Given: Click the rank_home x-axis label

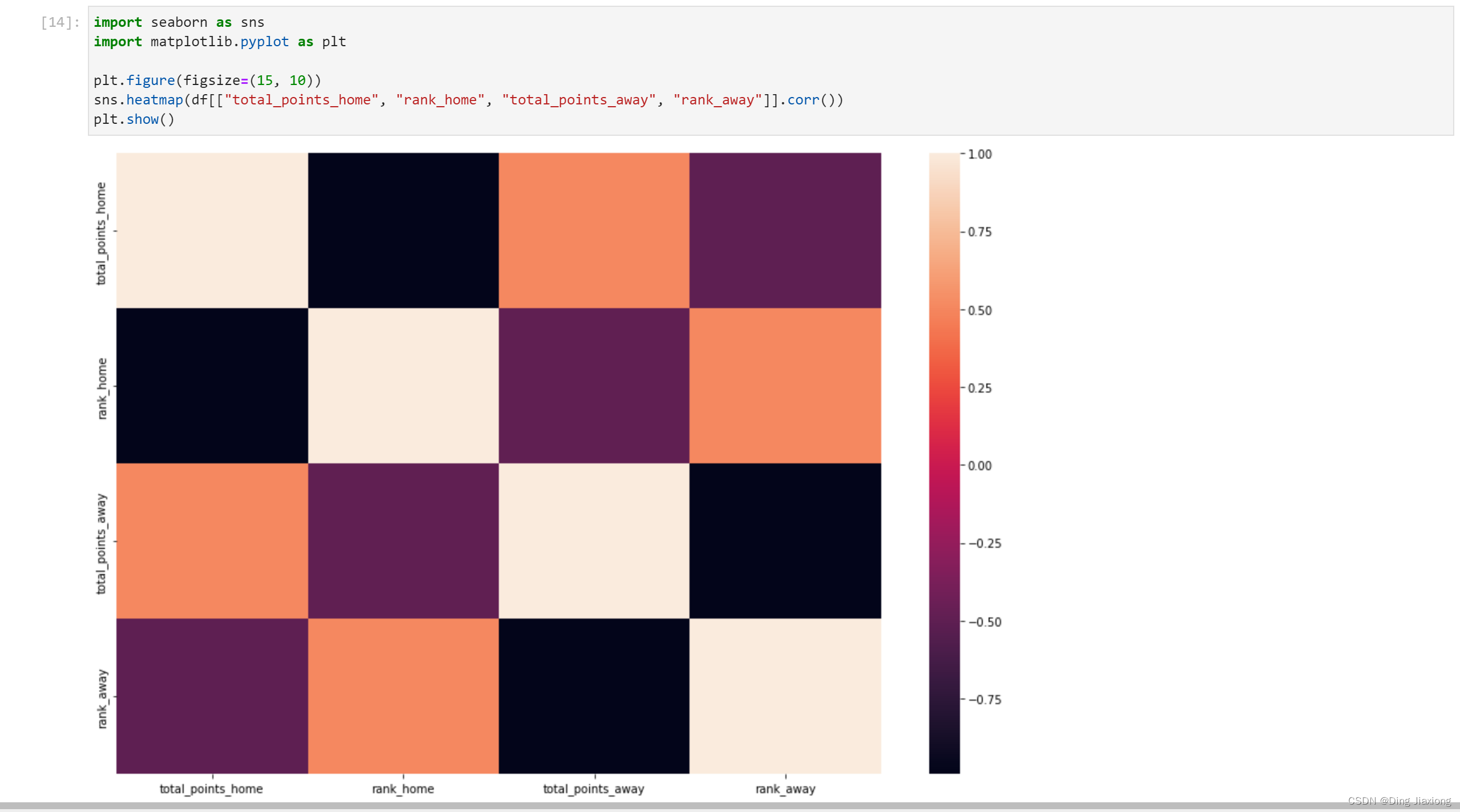Looking at the screenshot, I should (403, 789).
